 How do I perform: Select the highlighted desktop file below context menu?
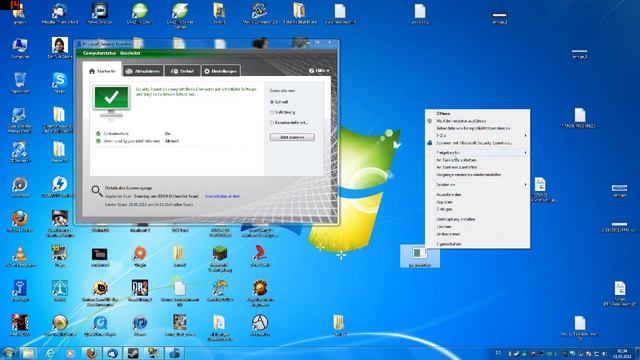click(x=420, y=256)
